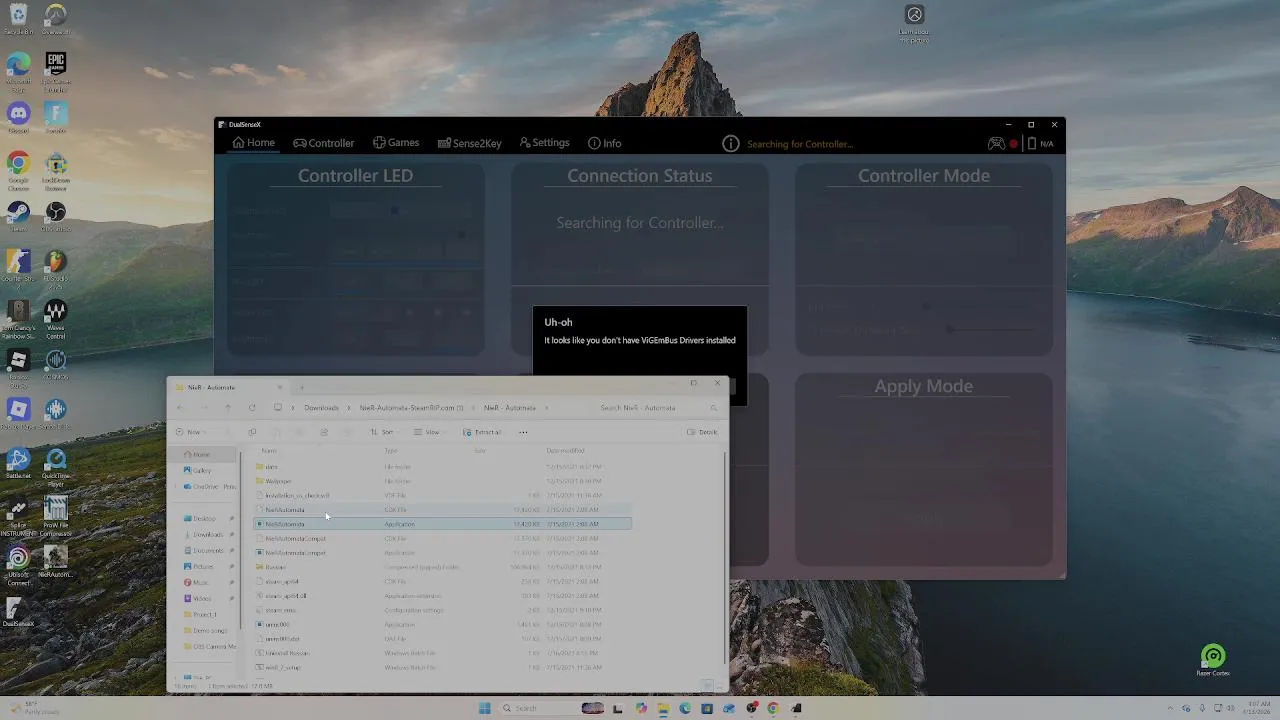Open the Windows Start menu
This screenshot has width=1280, height=720.
tap(485, 708)
